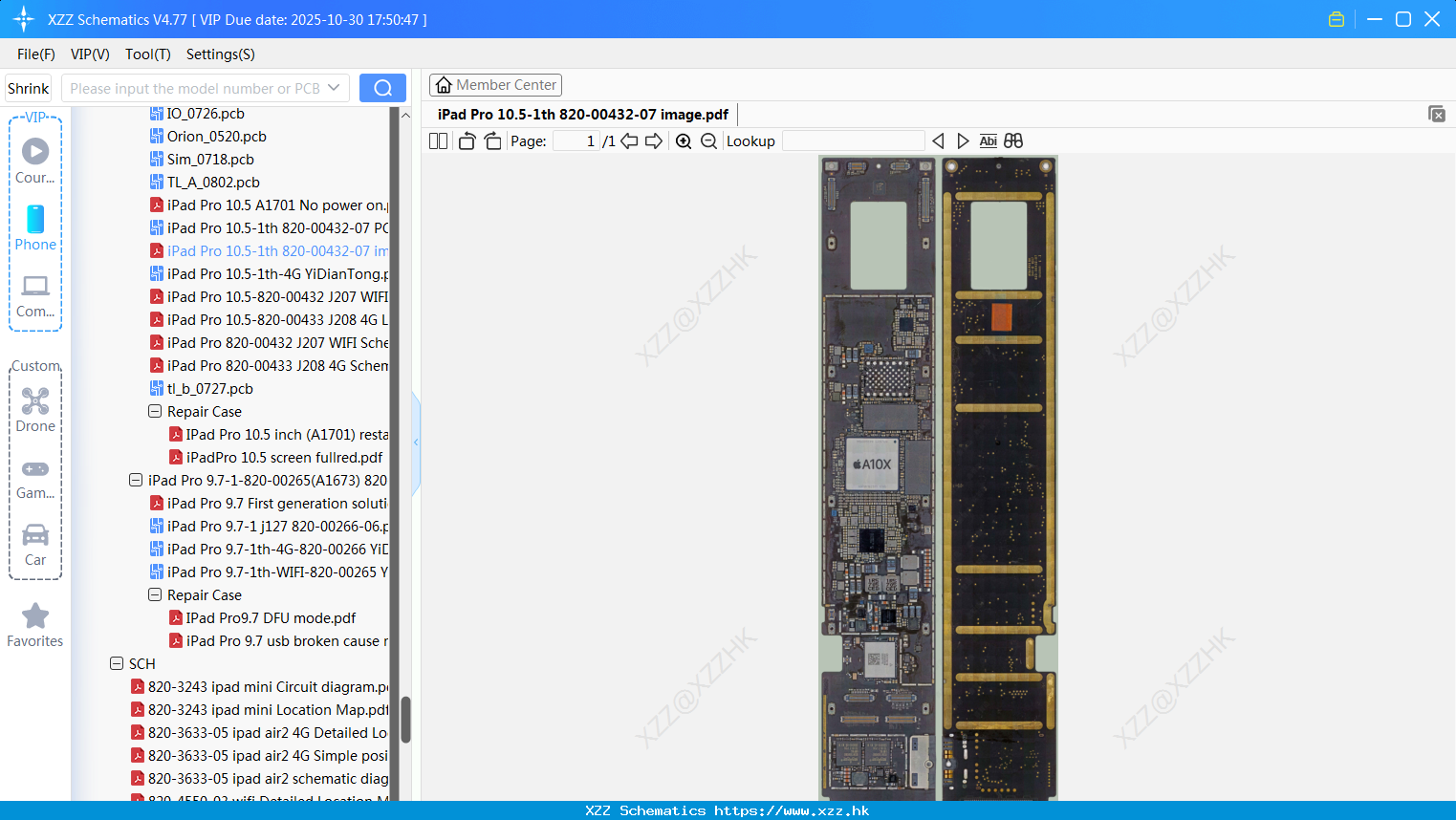
Task: Click the Lookup text field
Action: point(854,140)
